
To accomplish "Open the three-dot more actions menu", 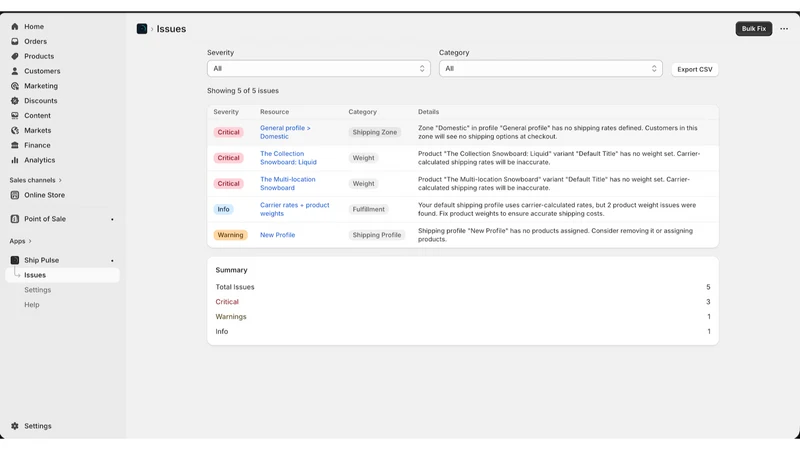I will coord(784,29).
